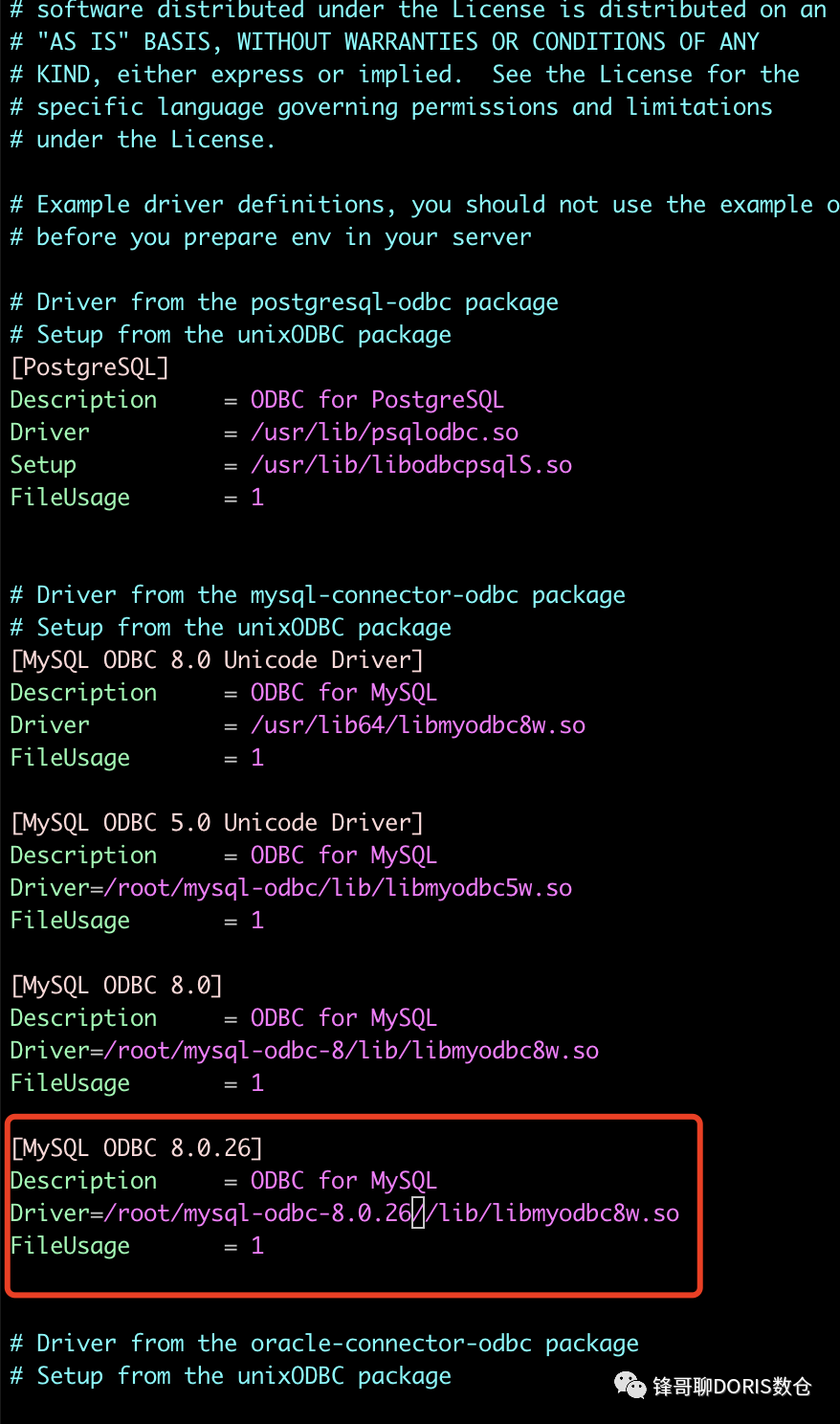Click the text cursor after 8.0.26
The height and width of the screenshot is (1424, 840).
tap(418, 1213)
